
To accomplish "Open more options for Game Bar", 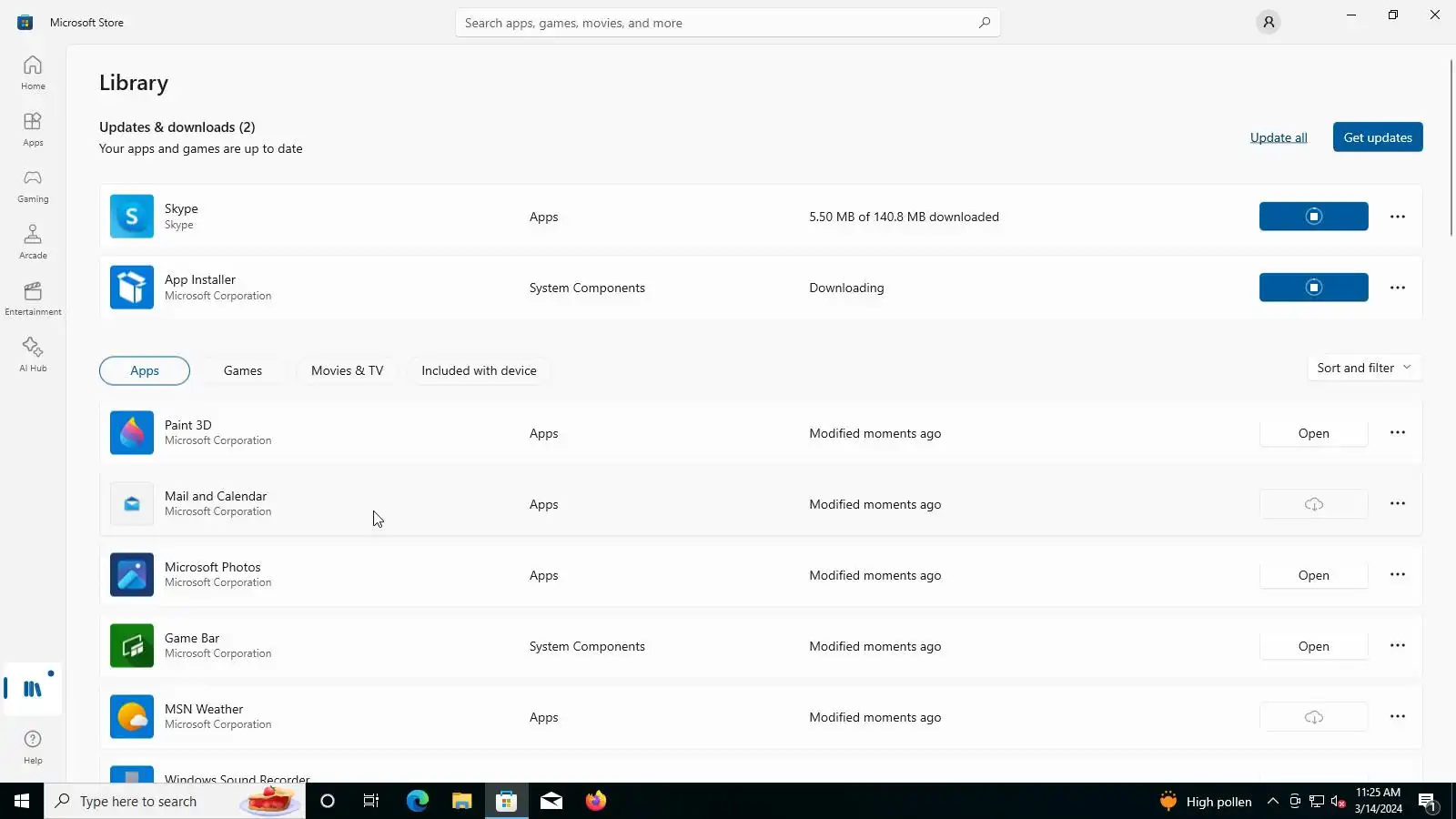I will pos(1398,645).
